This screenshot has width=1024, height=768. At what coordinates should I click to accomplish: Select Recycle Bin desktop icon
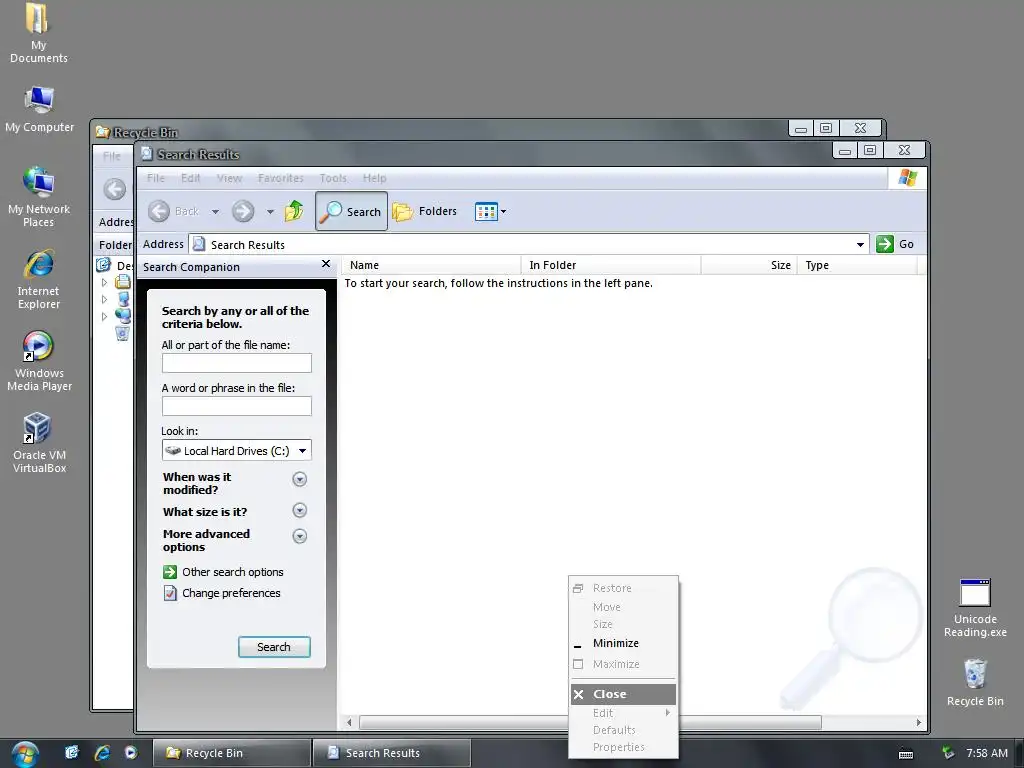[975, 682]
